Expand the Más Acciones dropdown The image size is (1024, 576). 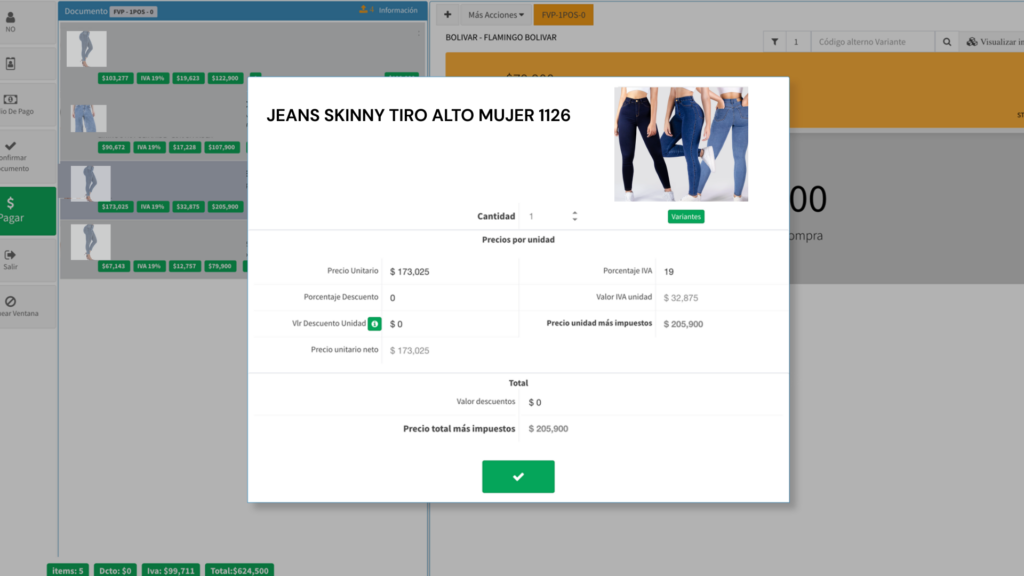tap(496, 15)
